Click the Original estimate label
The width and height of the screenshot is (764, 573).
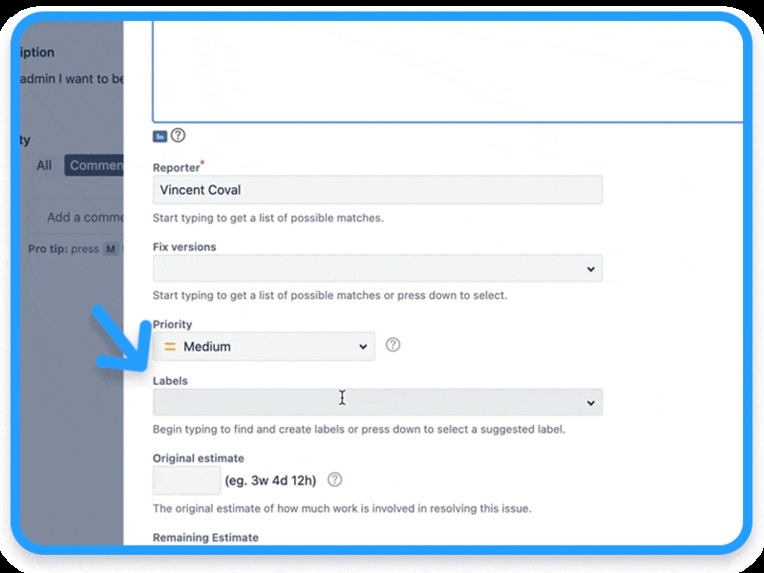198,458
